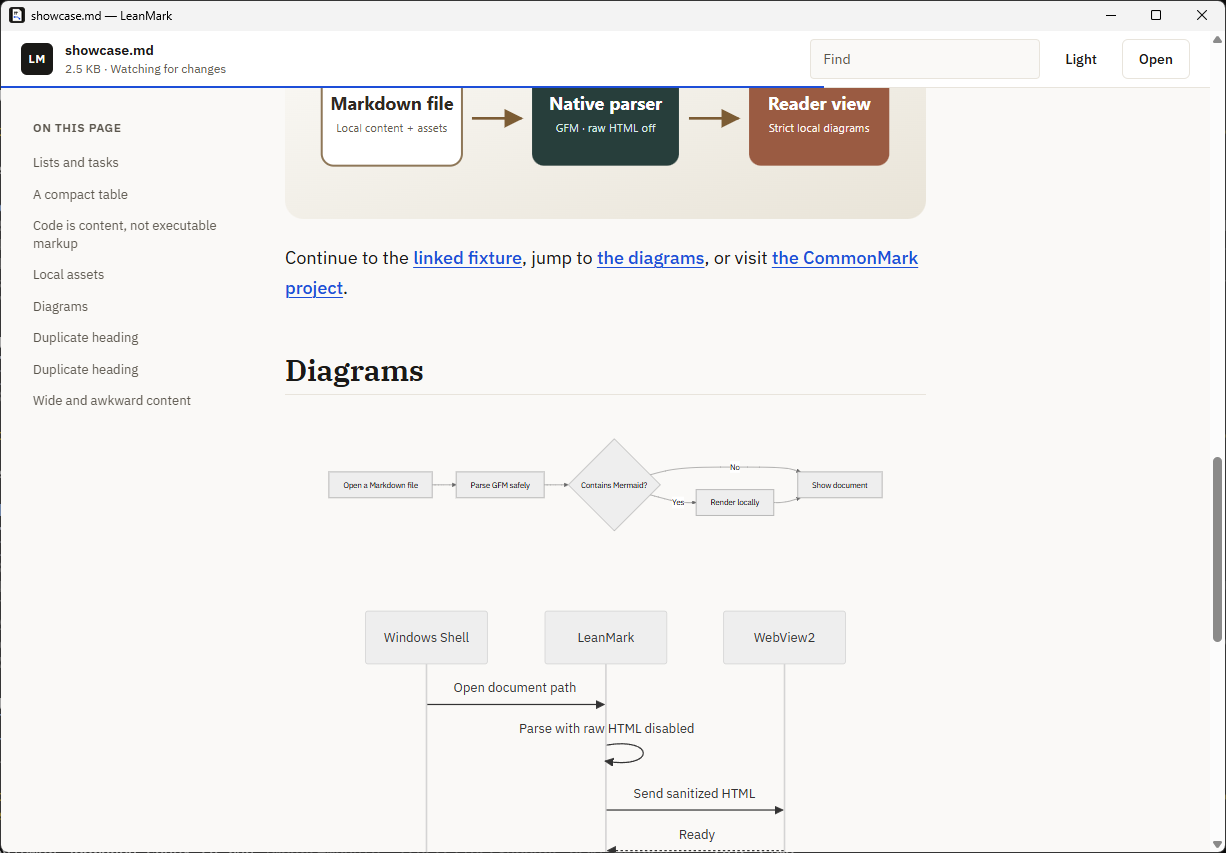Follow the diagrams hyperlink in paragraph
The width and height of the screenshot is (1226, 853).
click(x=651, y=258)
